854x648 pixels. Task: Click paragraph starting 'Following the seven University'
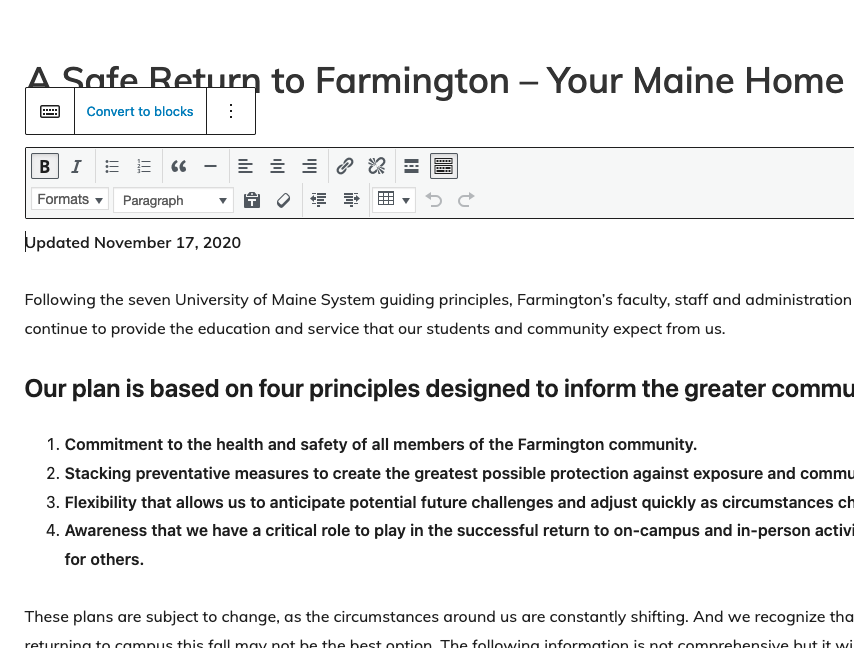click(439, 314)
